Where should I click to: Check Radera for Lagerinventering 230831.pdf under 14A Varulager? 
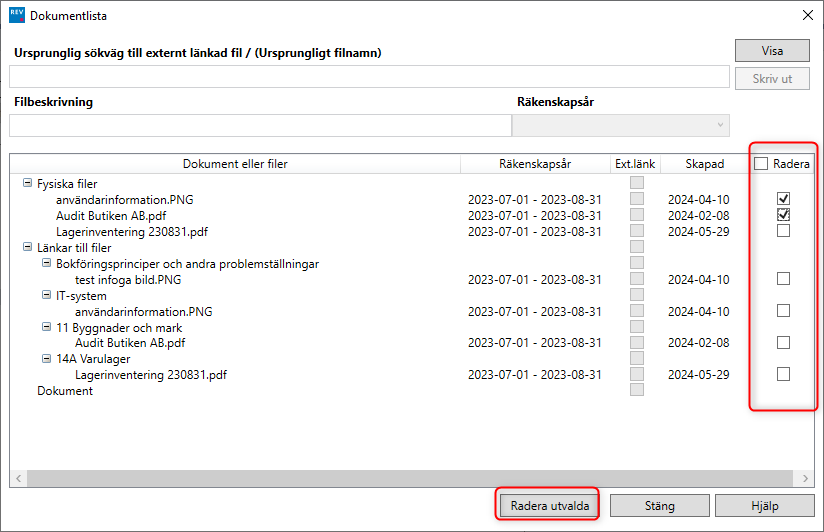(x=783, y=374)
